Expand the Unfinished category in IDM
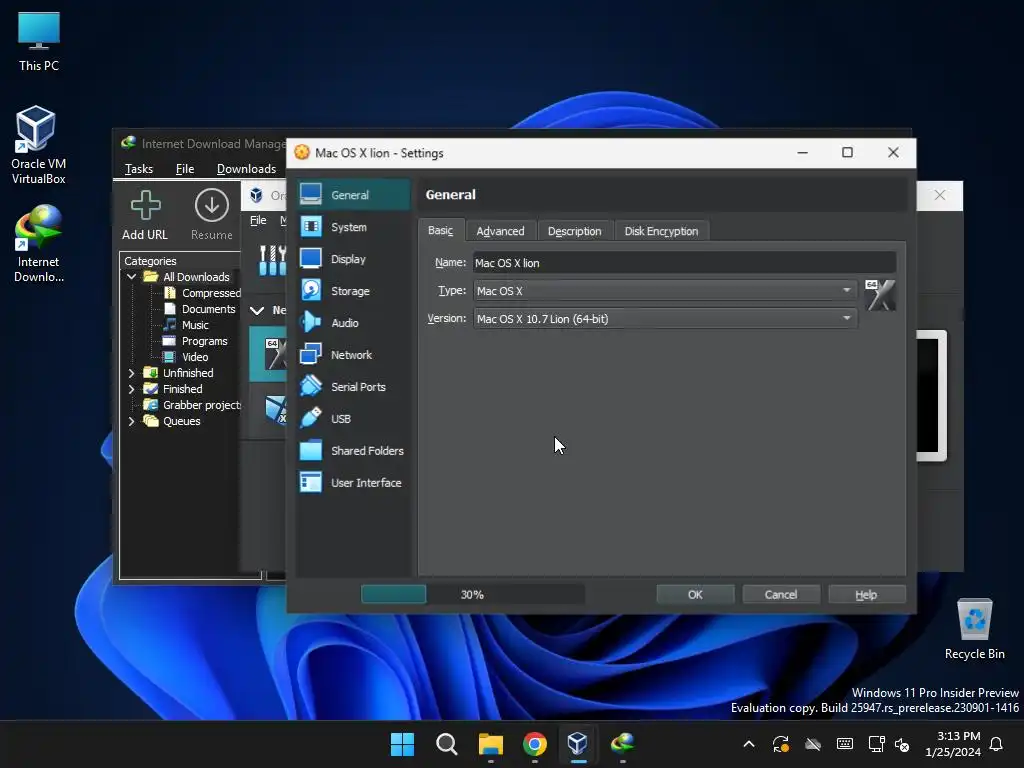The width and height of the screenshot is (1024, 768). 131,373
